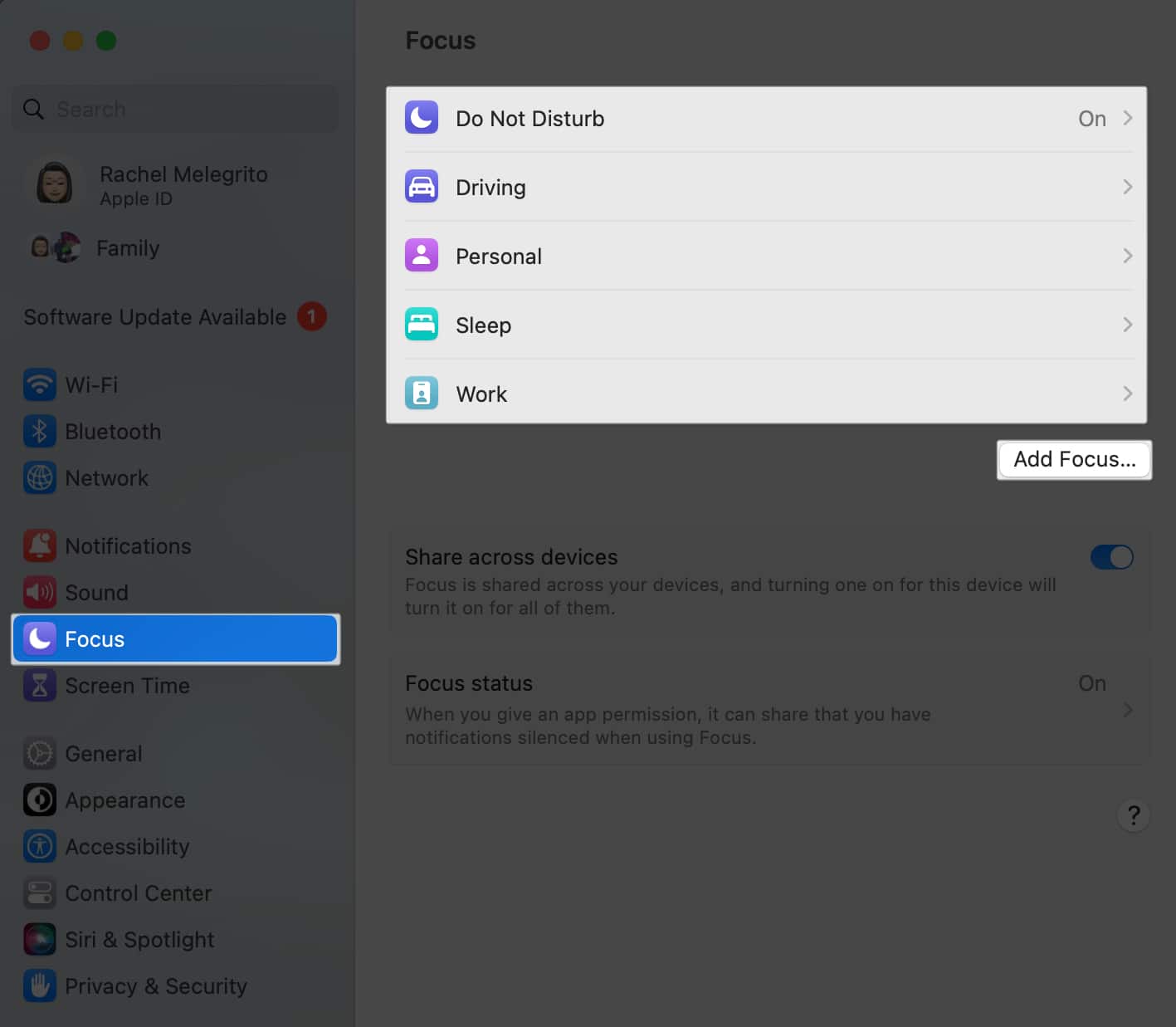Expand the Sleep row chevron

tap(1128, 325)
